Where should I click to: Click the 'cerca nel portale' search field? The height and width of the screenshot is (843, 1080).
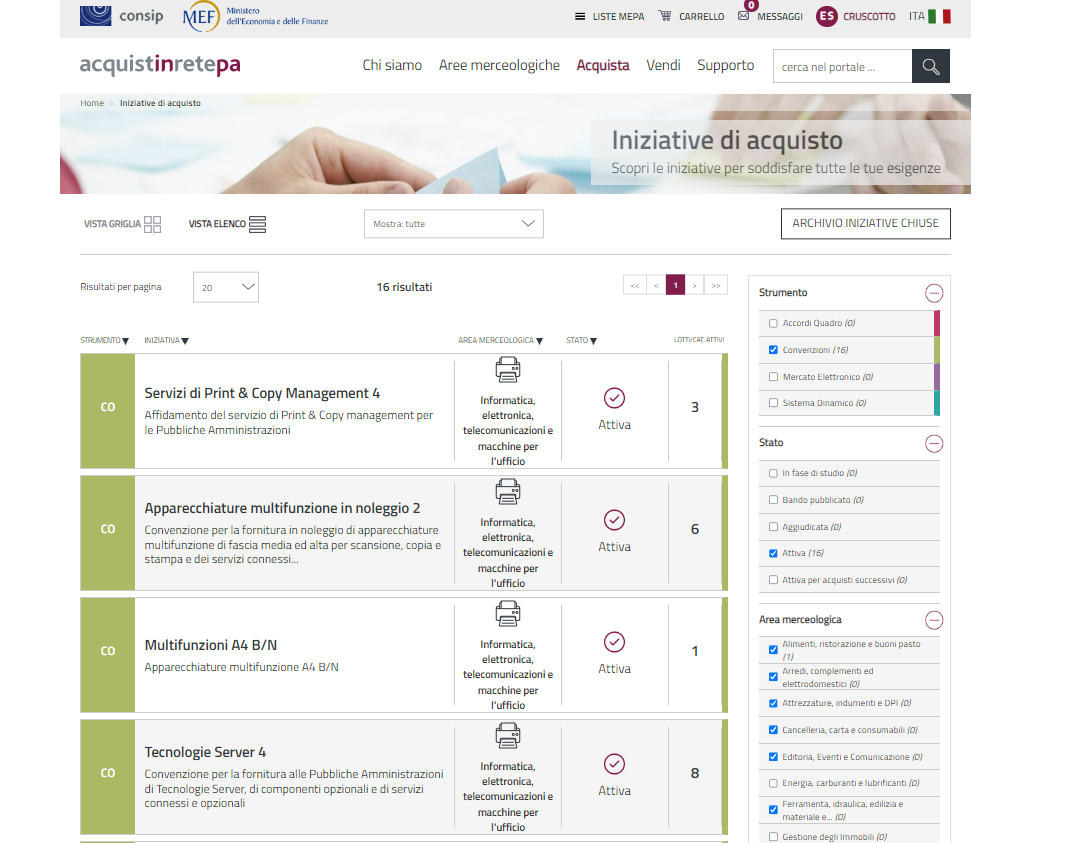pos(842,67)
